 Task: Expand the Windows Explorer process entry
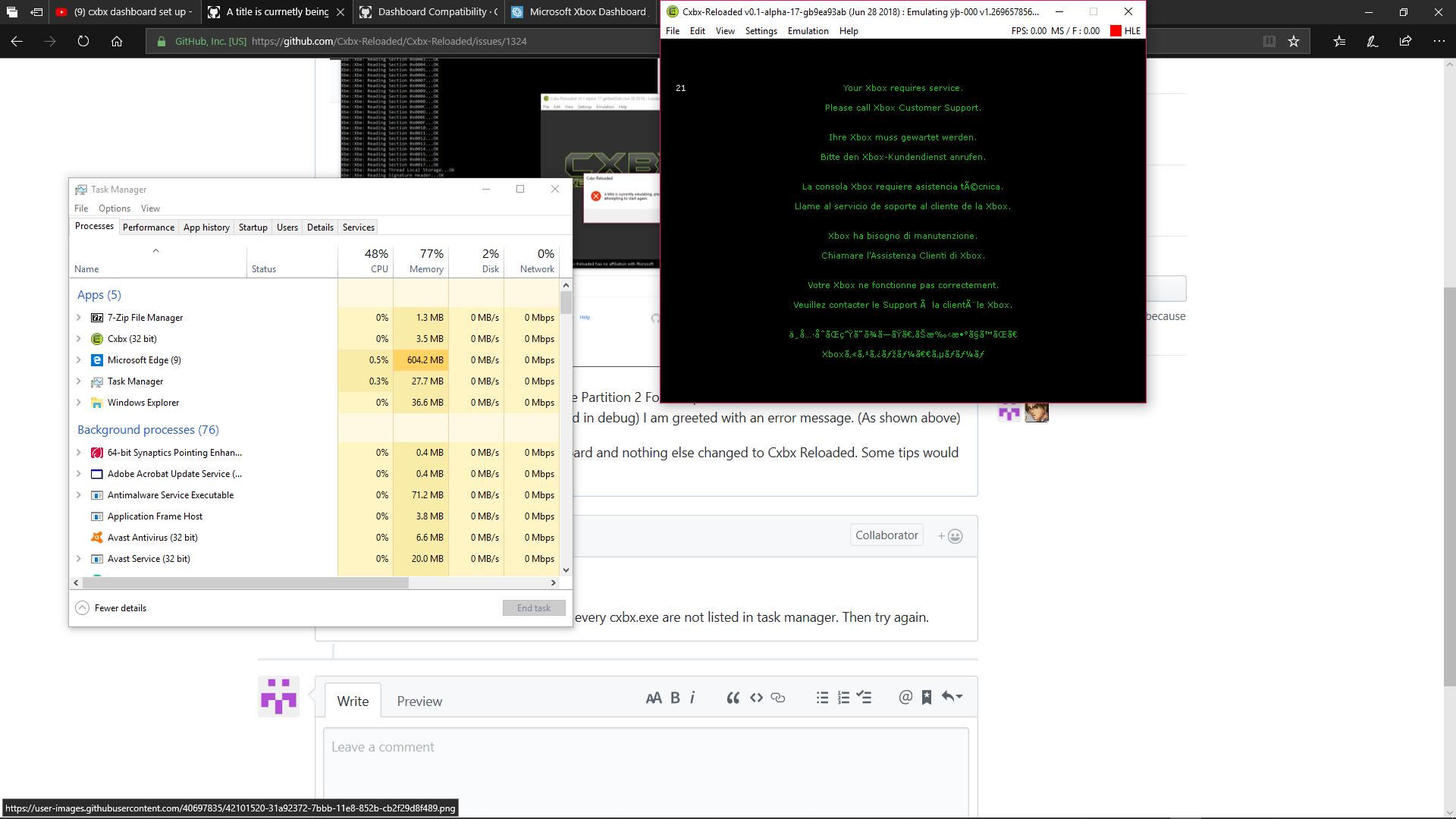coord(79,403)
